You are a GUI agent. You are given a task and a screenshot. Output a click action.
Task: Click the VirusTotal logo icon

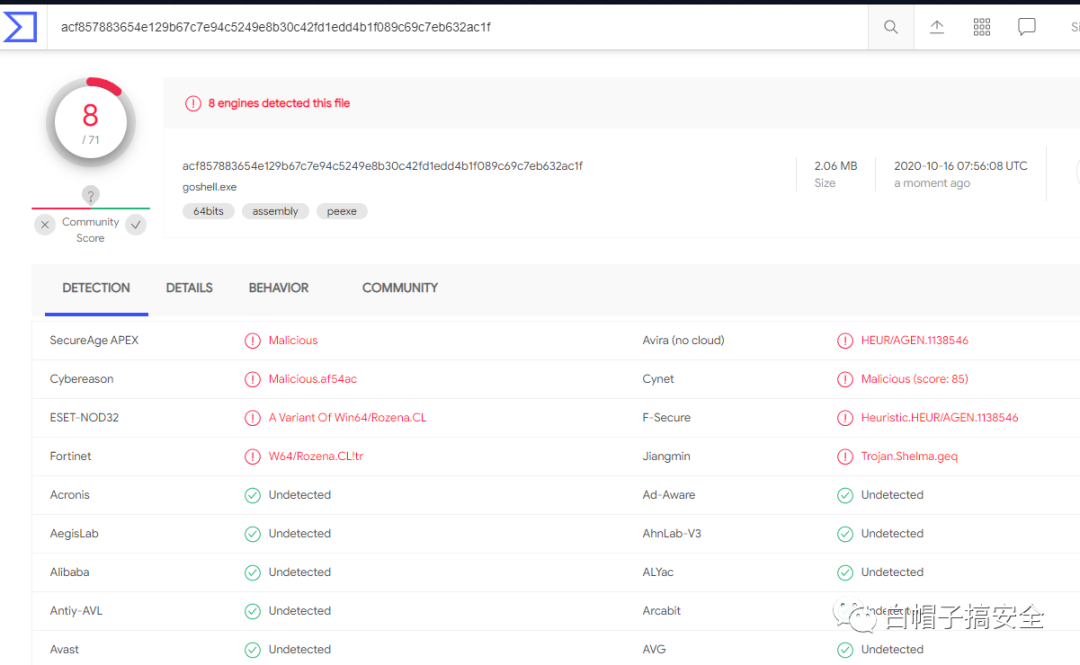(20, 27)
